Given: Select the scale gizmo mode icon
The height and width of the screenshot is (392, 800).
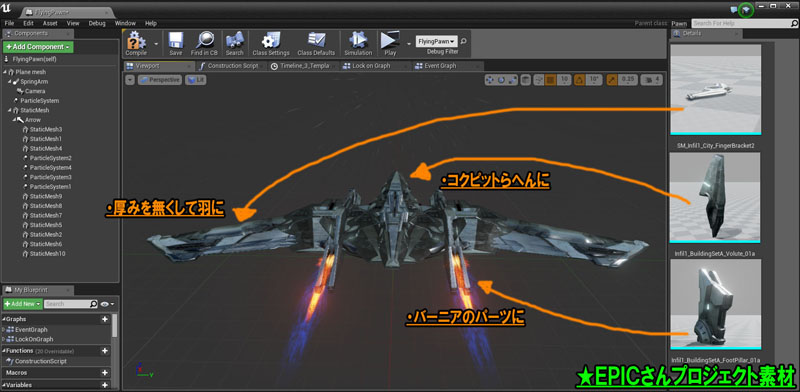Looking at the screenshot, I should (512, 80).
